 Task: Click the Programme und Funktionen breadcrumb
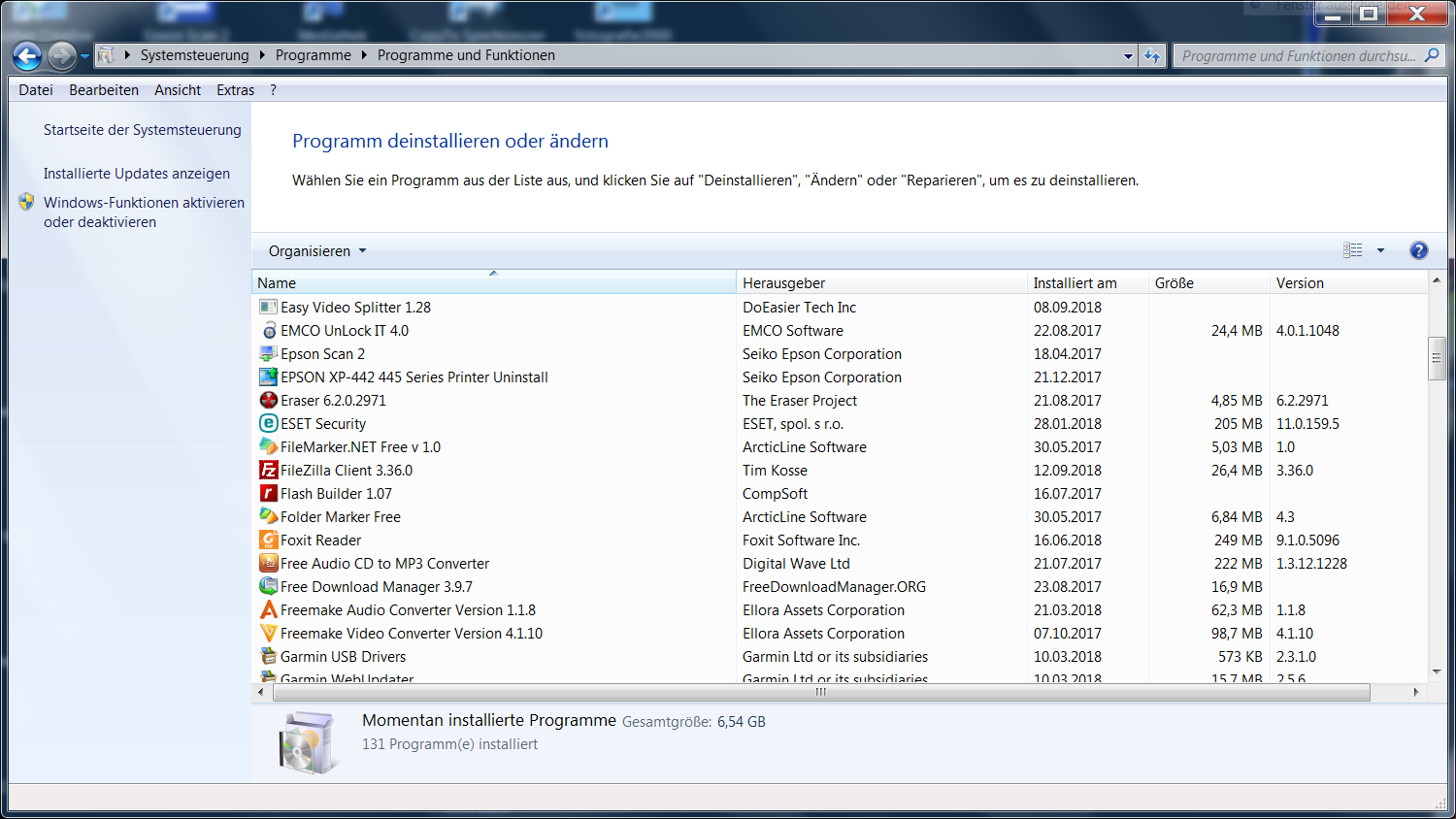(x=466, y=55)
